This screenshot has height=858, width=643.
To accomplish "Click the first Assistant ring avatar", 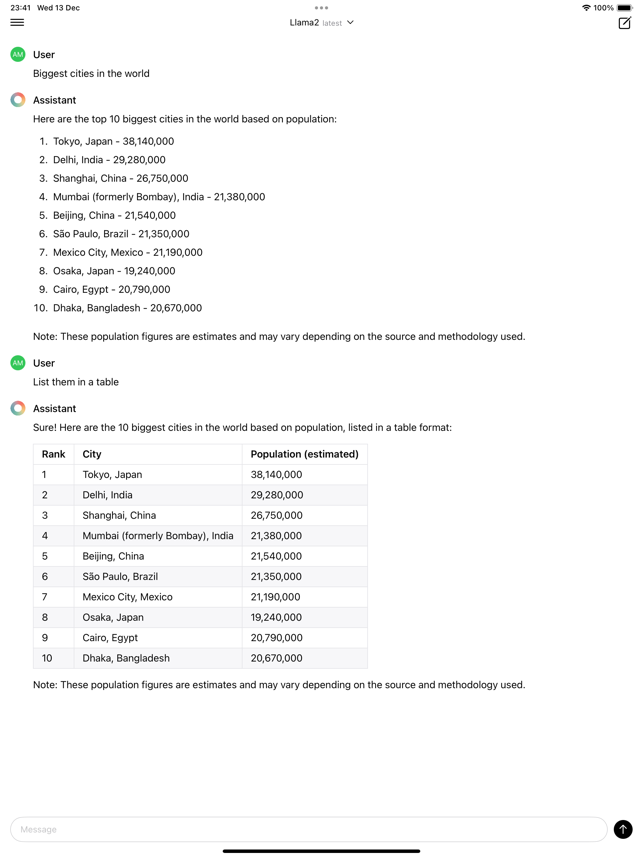I will (18, 100).
